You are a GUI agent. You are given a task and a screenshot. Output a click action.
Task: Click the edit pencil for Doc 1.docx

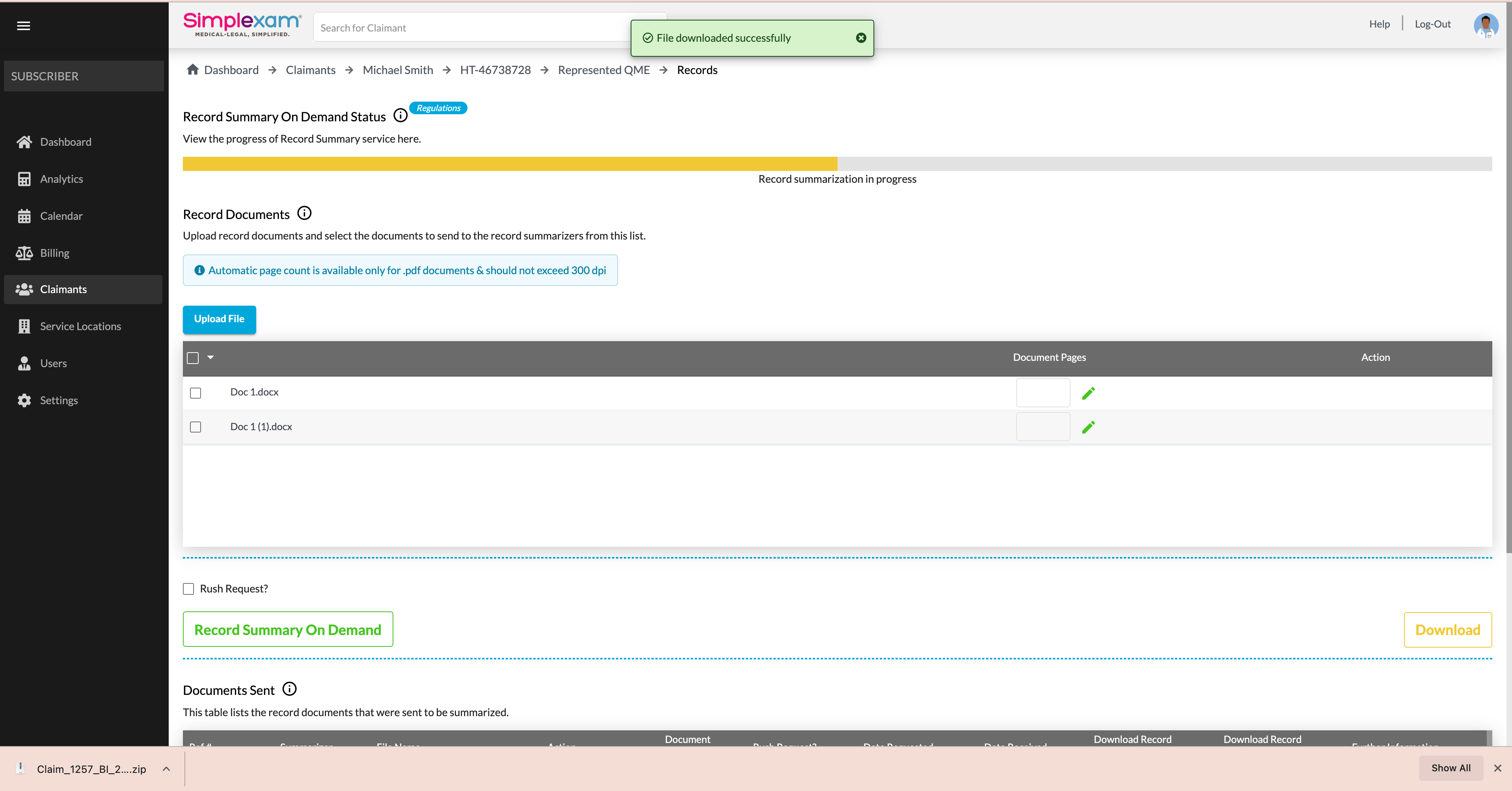[x=1088, y=393]
